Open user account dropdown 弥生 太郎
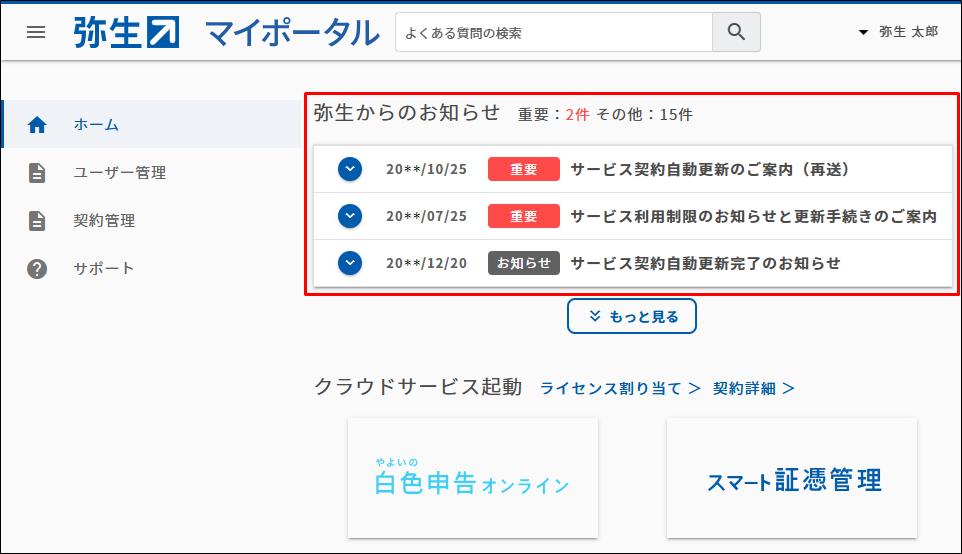This screenshot has height=554, width=962. (898, 32)
